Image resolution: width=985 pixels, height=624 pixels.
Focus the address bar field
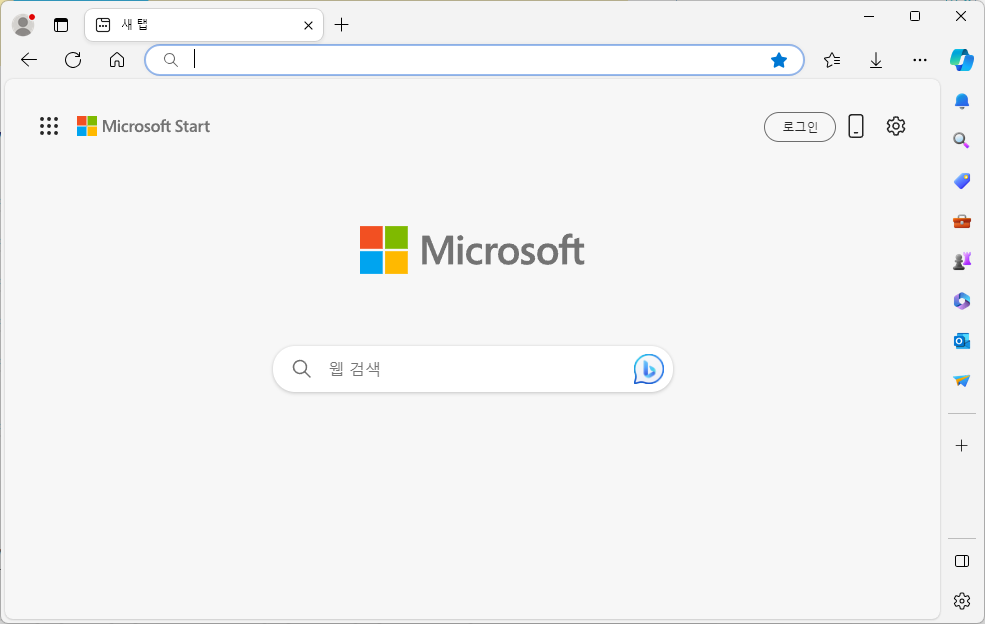[474, 60]
